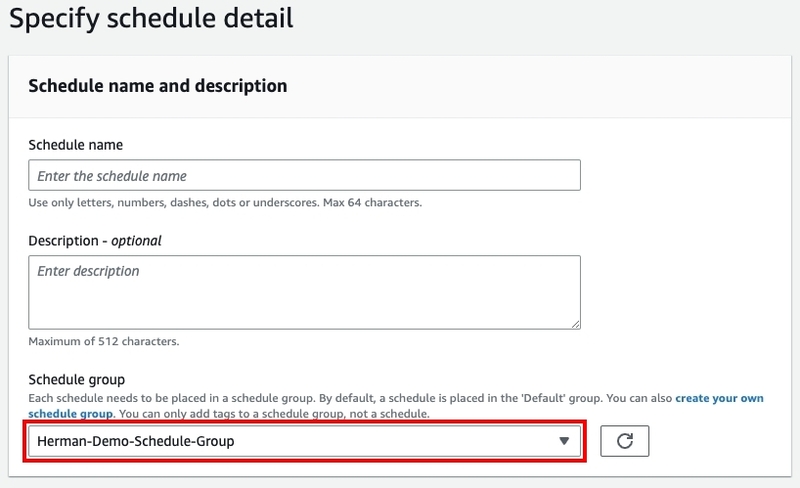The image size is (800, 488).
Task: Focus the Schedule name input field
Action: pyautogui.click(x=305, y=175)
